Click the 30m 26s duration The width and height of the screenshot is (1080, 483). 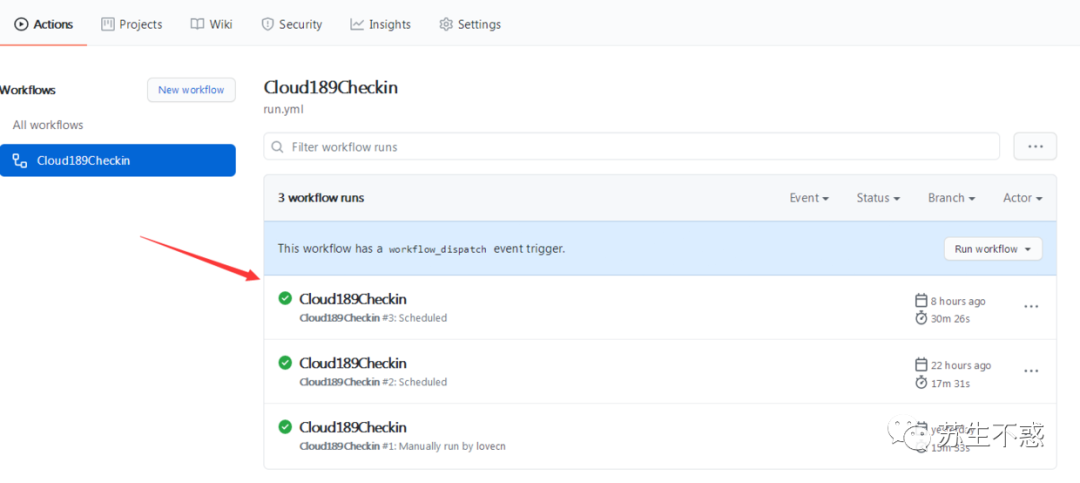tap(951, 319)
